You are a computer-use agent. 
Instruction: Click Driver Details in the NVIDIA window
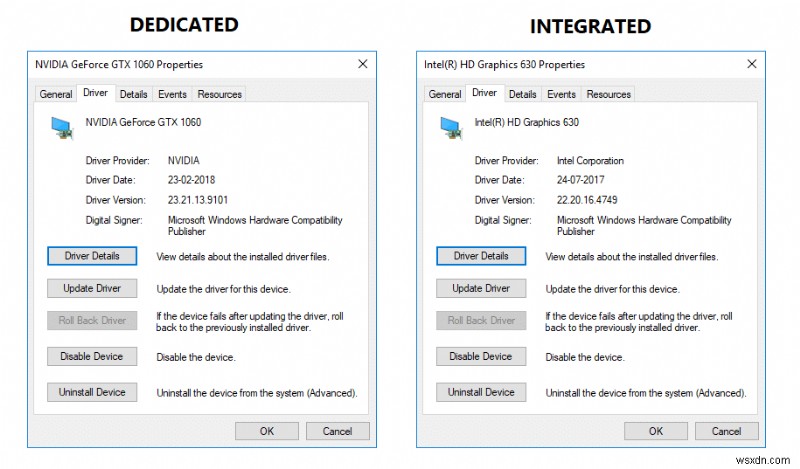[x=92, y=256]
